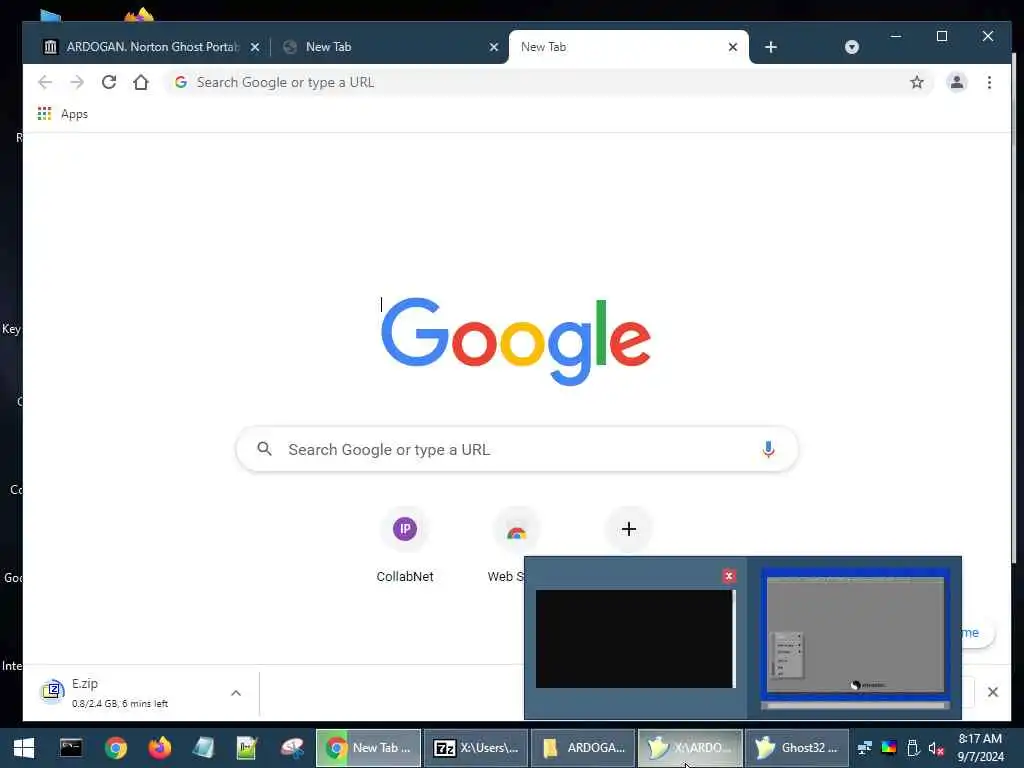The width and height of the screenshot is (1024, 768).
Task: Select the black taskbar preview thumbnail
Action: pos(635,639)
